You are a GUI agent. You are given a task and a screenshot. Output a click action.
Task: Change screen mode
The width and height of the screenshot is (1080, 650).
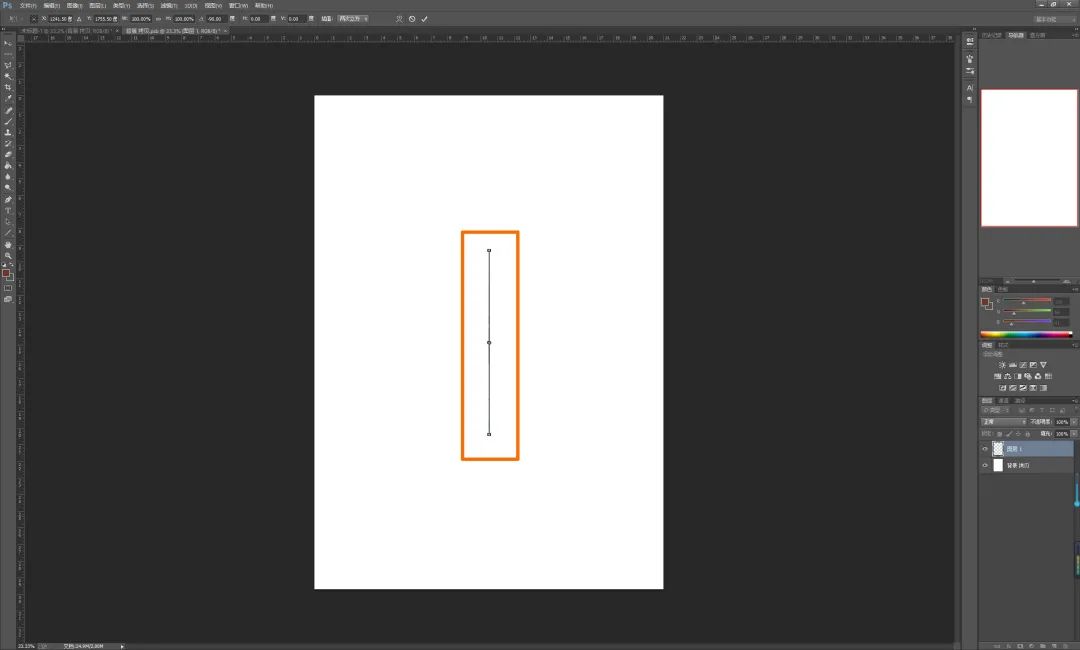point(8,299)
